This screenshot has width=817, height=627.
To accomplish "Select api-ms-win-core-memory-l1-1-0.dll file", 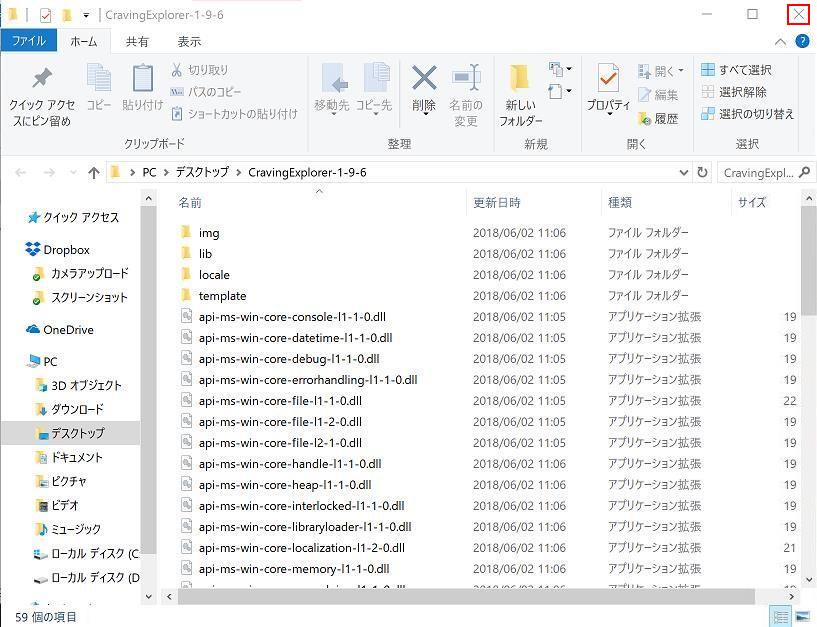I will (x=293, y=569).
